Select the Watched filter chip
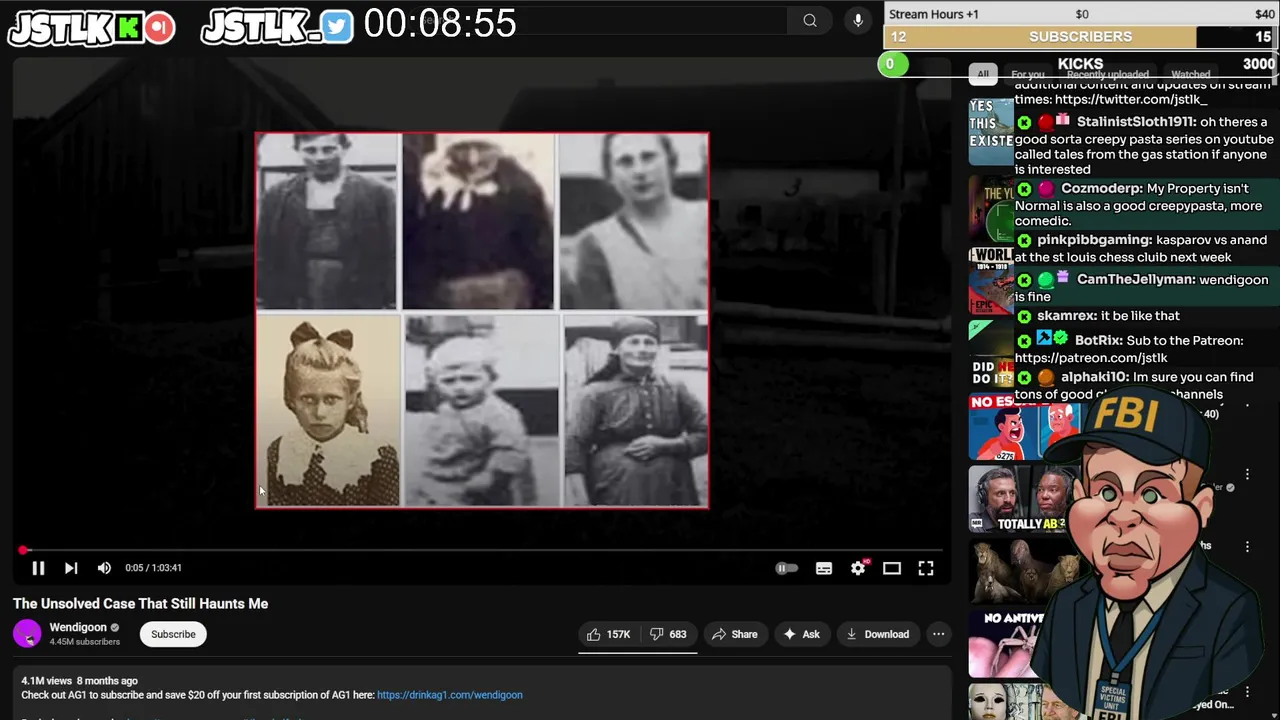Screen dimensions: 1280x720 (1190, 74)
